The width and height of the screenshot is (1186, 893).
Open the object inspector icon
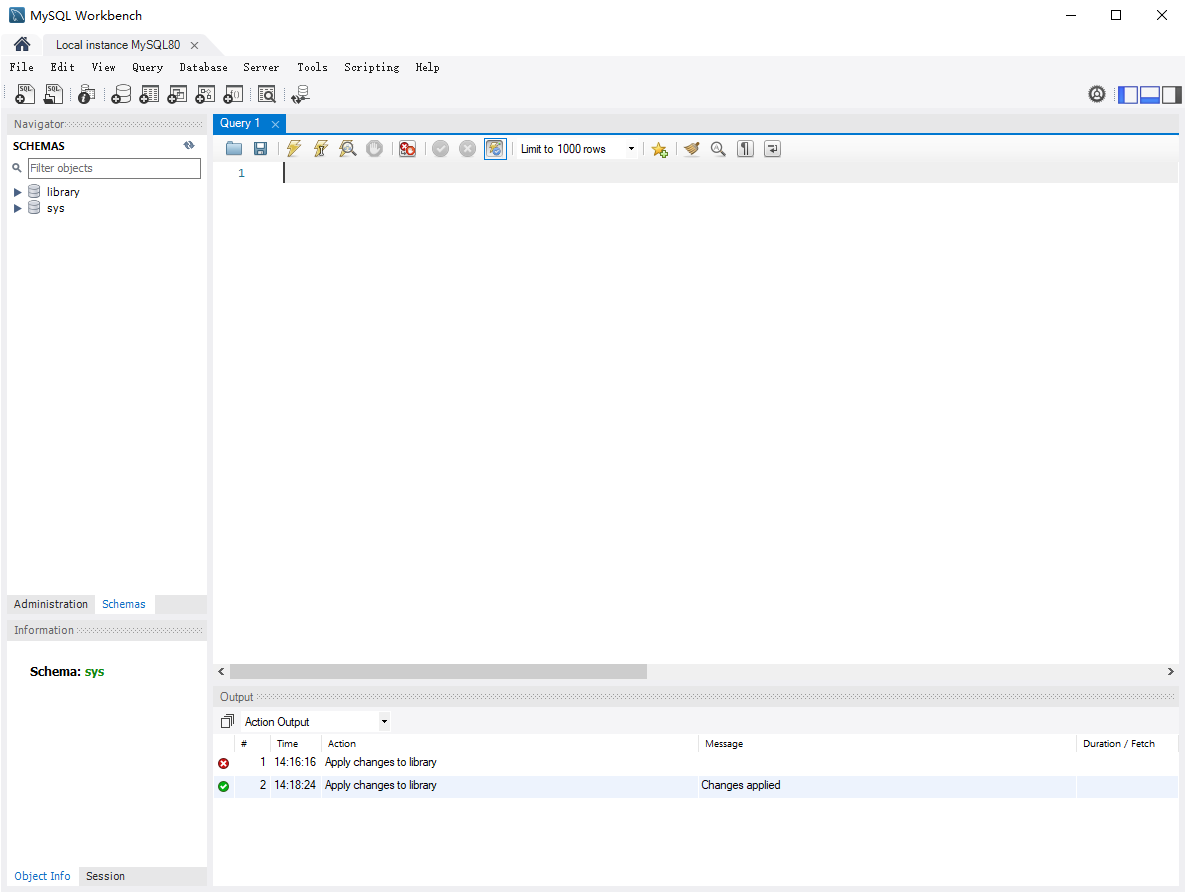[87, 94]
